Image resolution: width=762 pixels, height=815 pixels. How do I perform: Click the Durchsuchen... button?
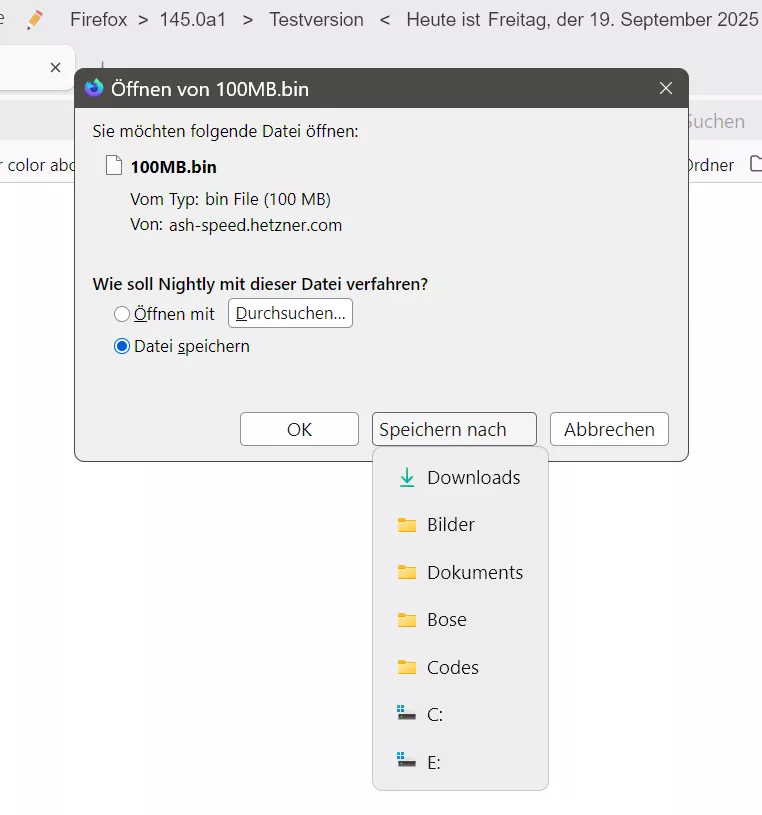[290, 313]
